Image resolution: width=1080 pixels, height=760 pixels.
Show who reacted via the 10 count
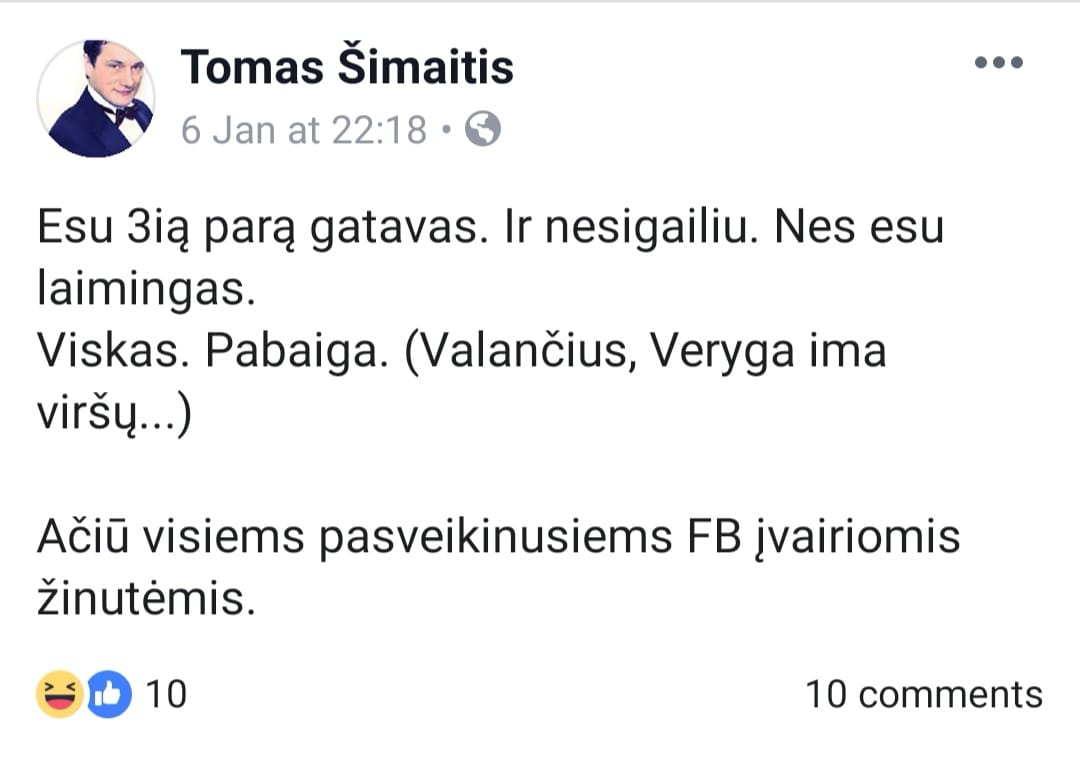tap(166, 694)
